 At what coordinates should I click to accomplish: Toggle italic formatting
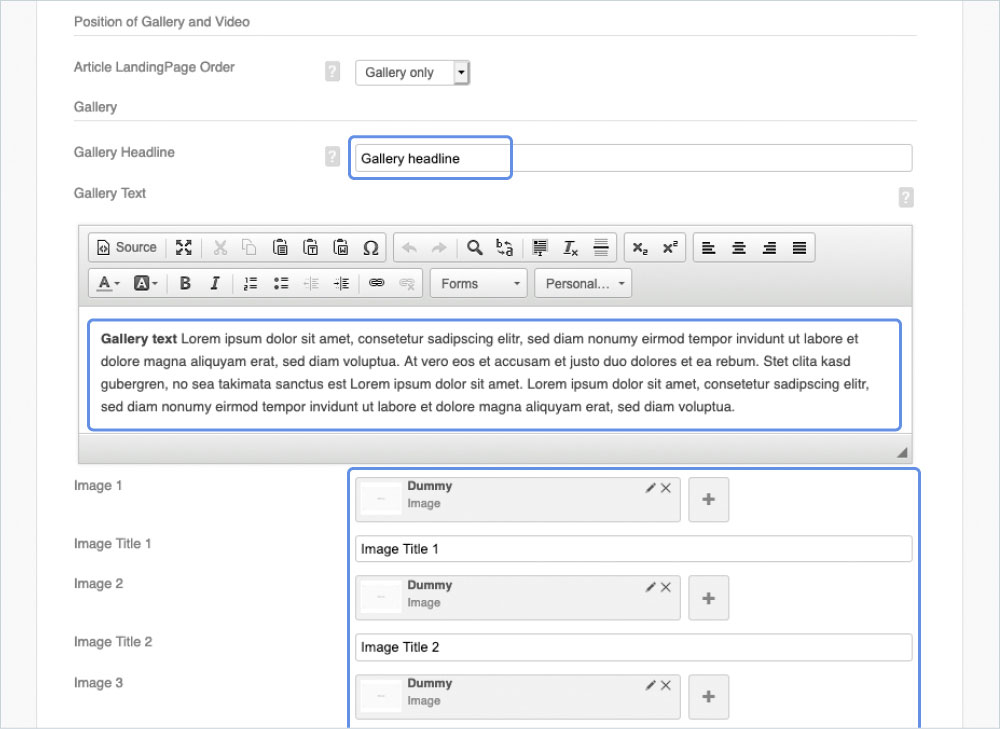[x=215, y=283]
